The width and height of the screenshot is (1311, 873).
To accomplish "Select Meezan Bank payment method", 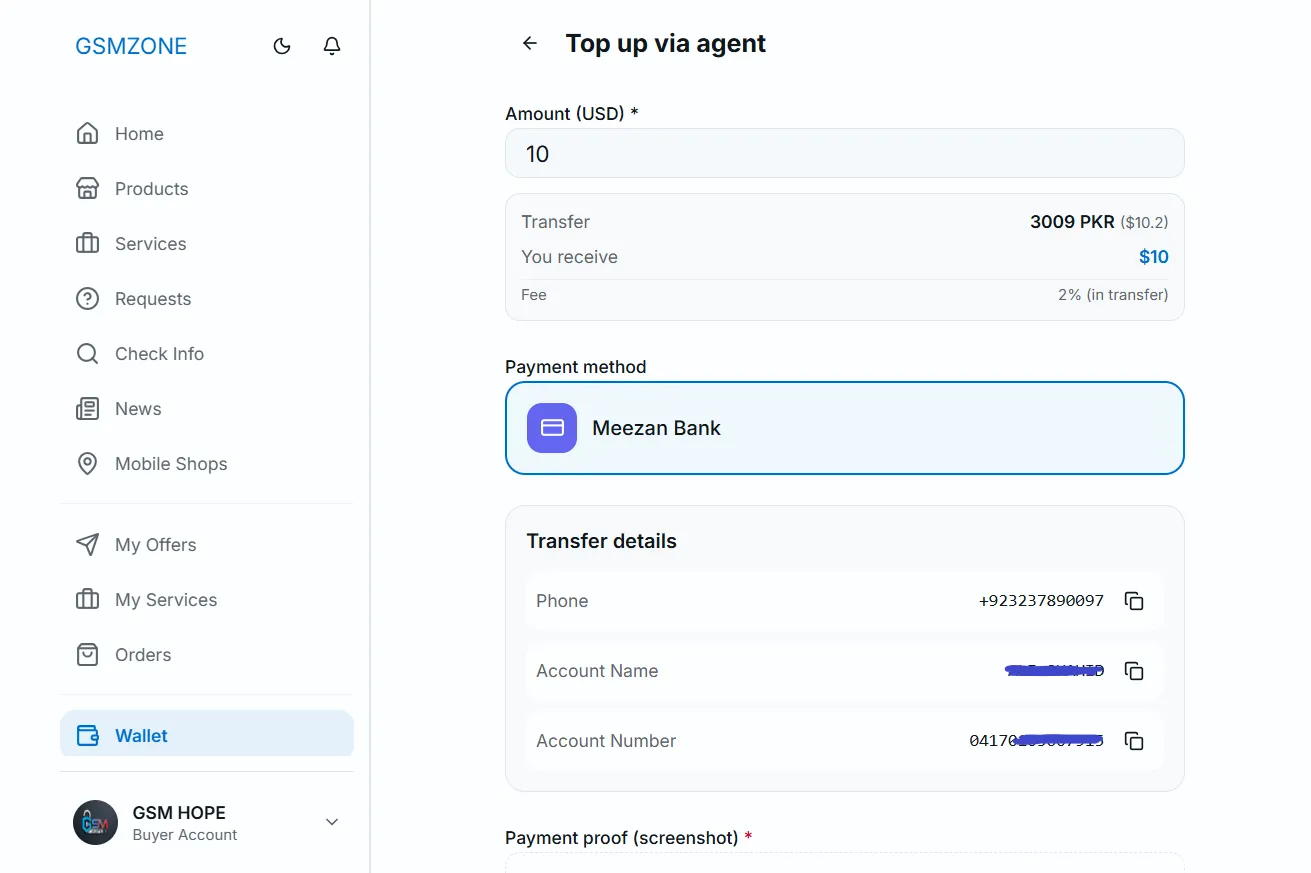I will coord(844,428).
